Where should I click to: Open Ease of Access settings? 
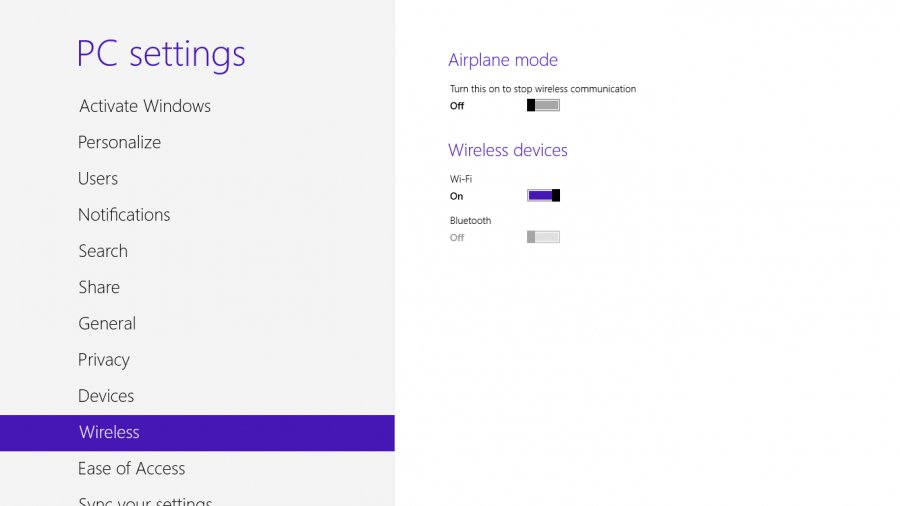tap(131, 469)
